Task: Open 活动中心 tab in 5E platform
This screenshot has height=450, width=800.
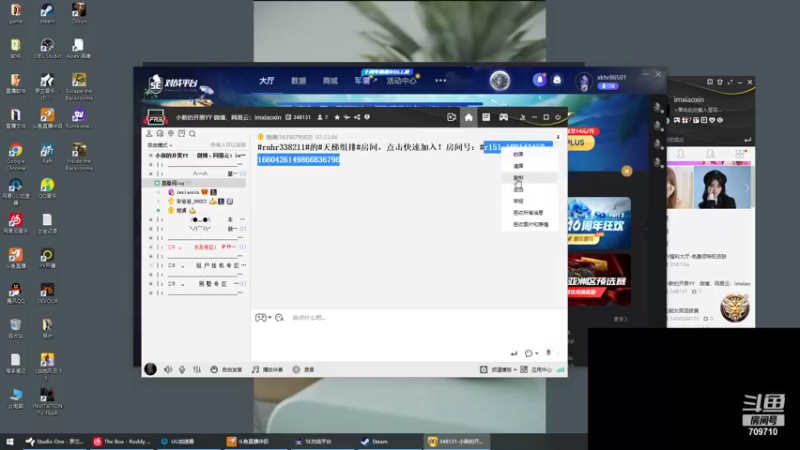Action: tap(402, 81)
